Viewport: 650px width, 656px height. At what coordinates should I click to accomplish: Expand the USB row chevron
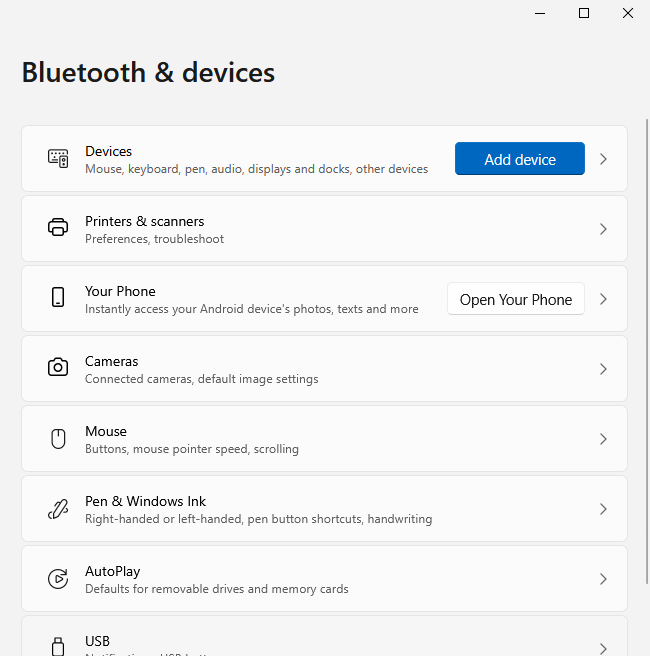click(603, 648)
